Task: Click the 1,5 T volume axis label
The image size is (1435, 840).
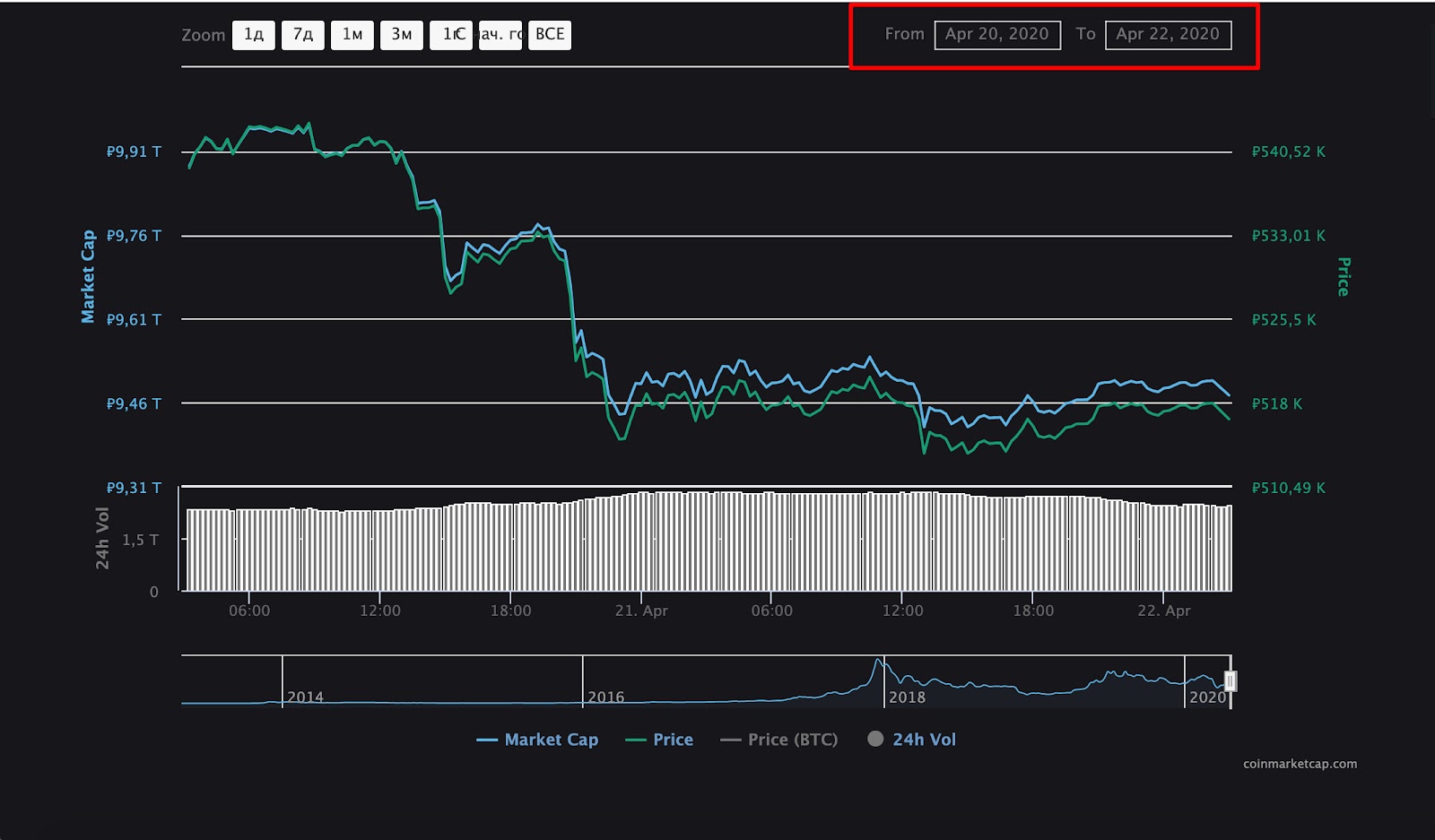Action: point(140,540)
